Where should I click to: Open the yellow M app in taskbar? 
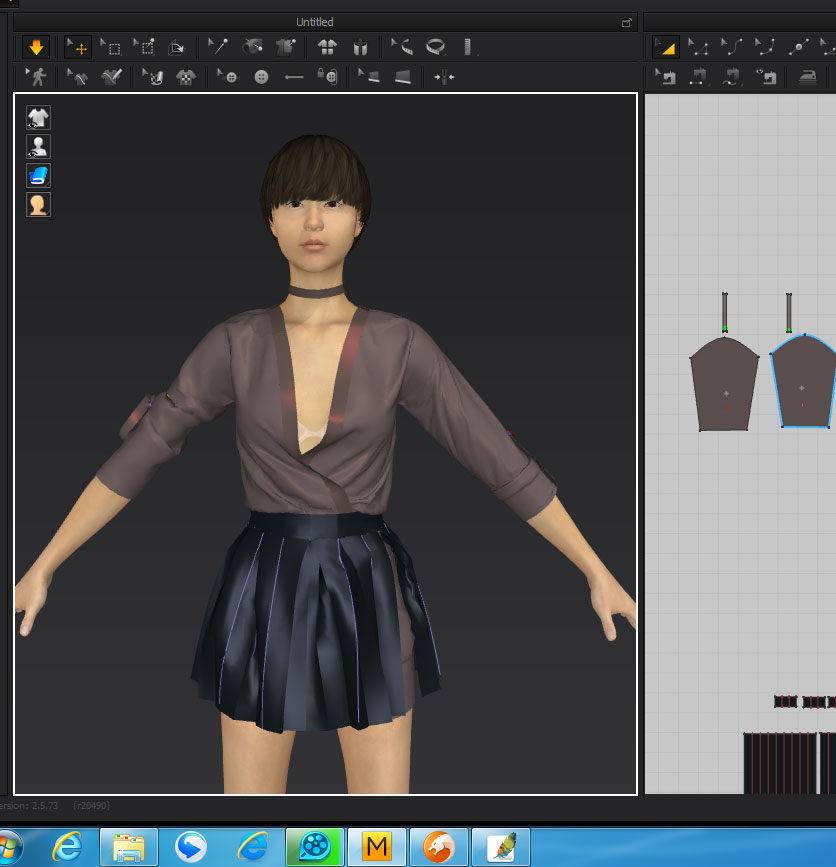(x=377, y=847)
